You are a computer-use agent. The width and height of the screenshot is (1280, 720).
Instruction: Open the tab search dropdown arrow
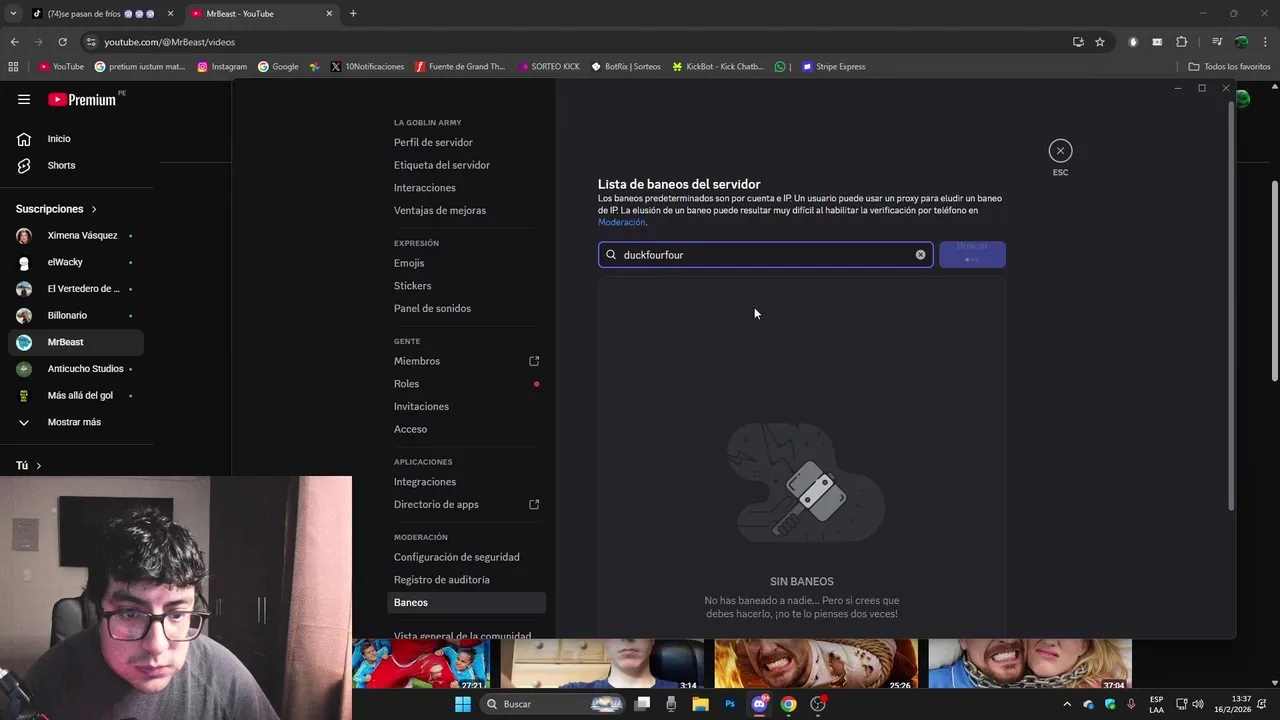point(13,14)
